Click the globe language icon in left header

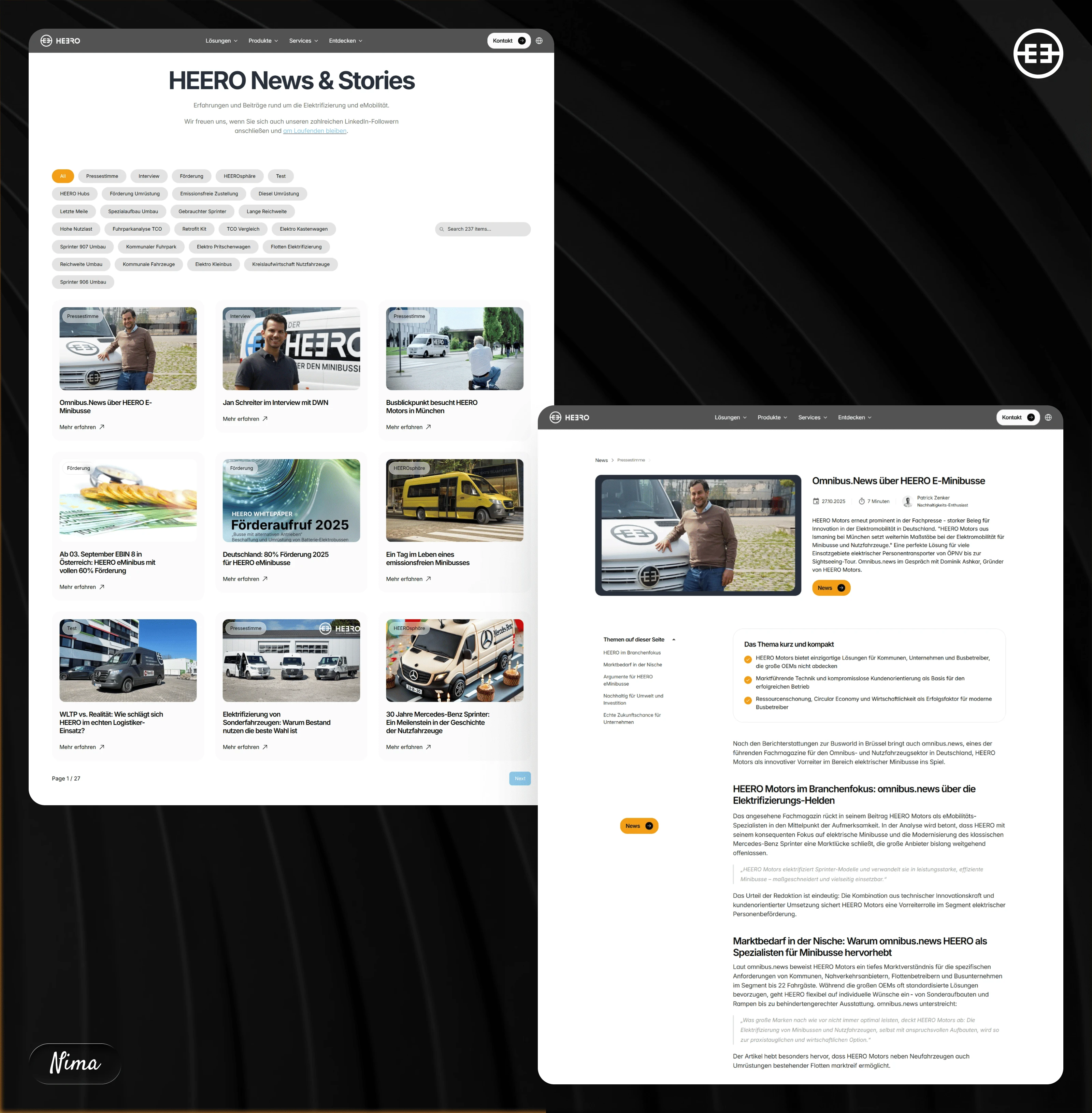click(538, 41)
